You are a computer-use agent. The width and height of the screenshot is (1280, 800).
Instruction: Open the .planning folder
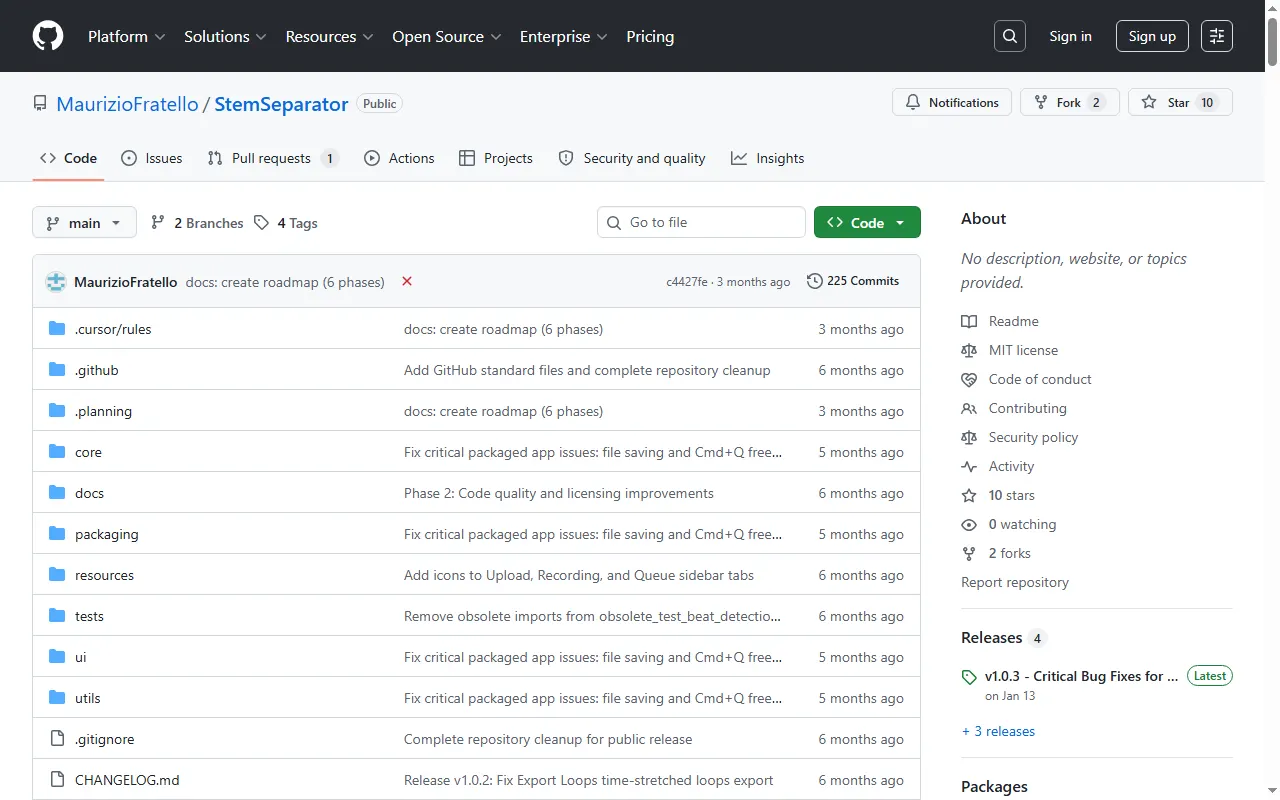(x=103, y=411)
